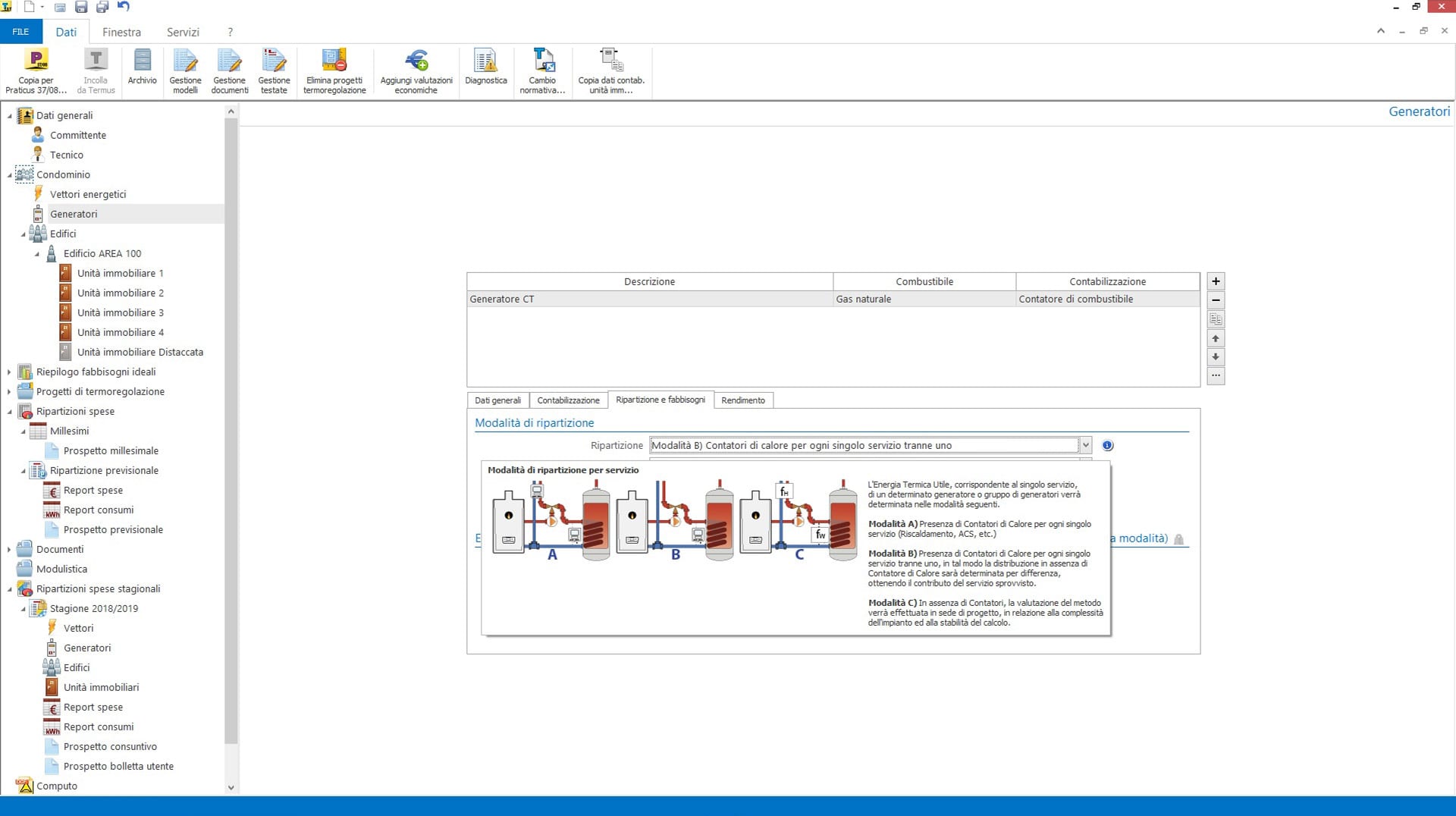Viewport: 1456px width, 816px height.
Task: Open Gestione modelli in the ribbon
Action: click(185, 61)
